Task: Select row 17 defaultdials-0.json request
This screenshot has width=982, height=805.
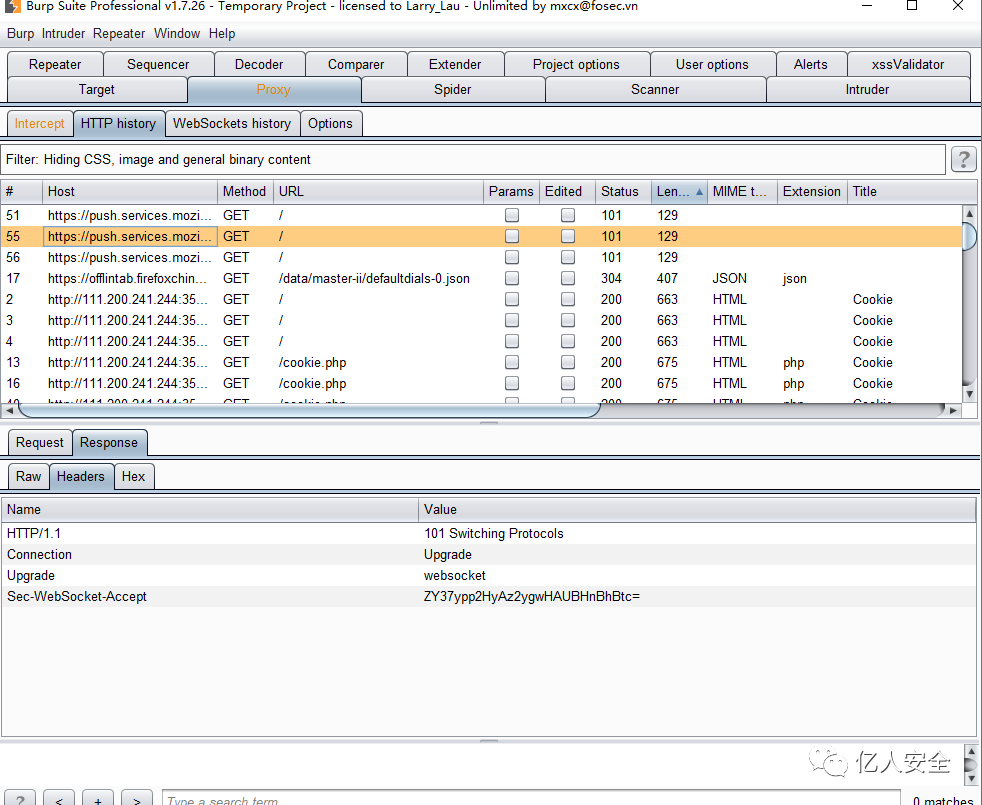Action: 481,278
